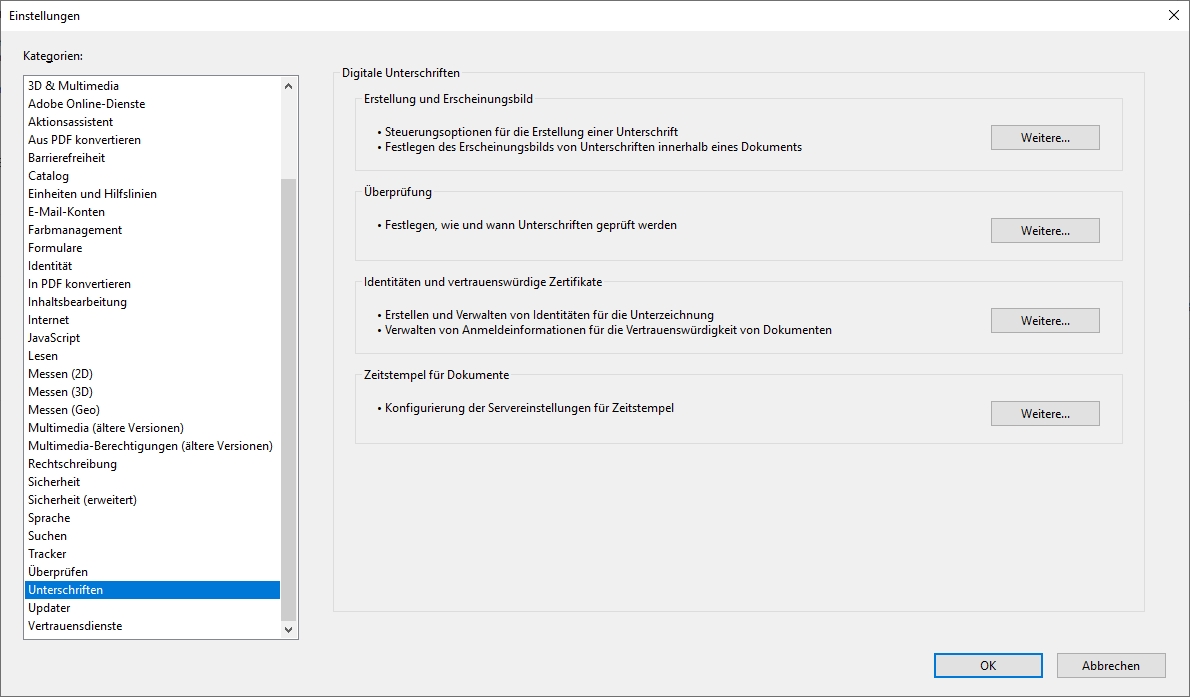Open the Barrierefreiheit category
The image size is (1190, 697).
(66, 158)
